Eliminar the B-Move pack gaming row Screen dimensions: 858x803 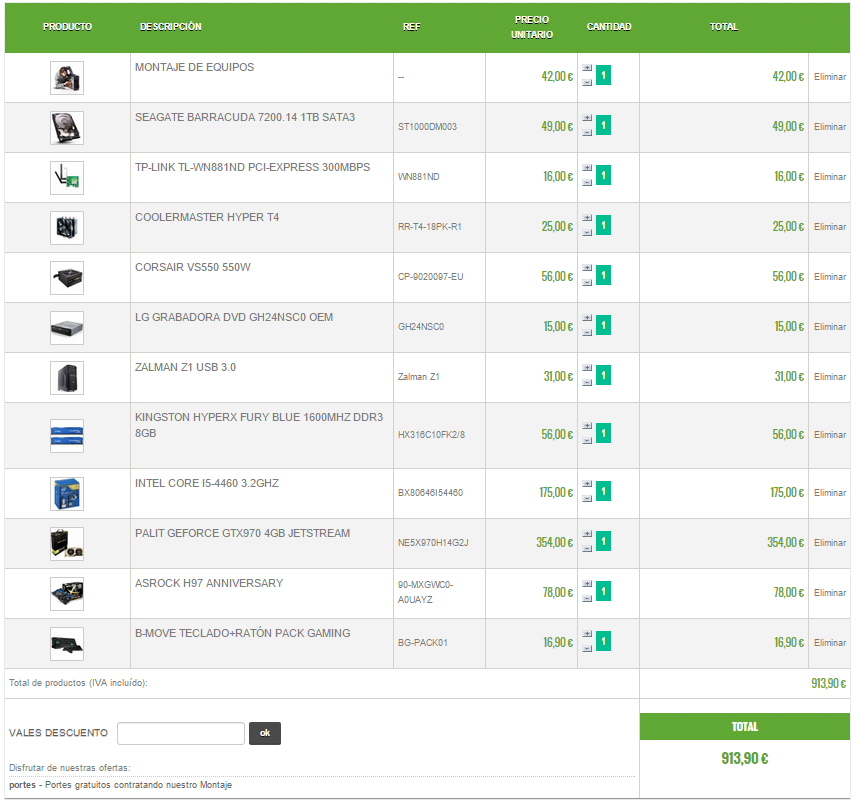click(830, 643)
